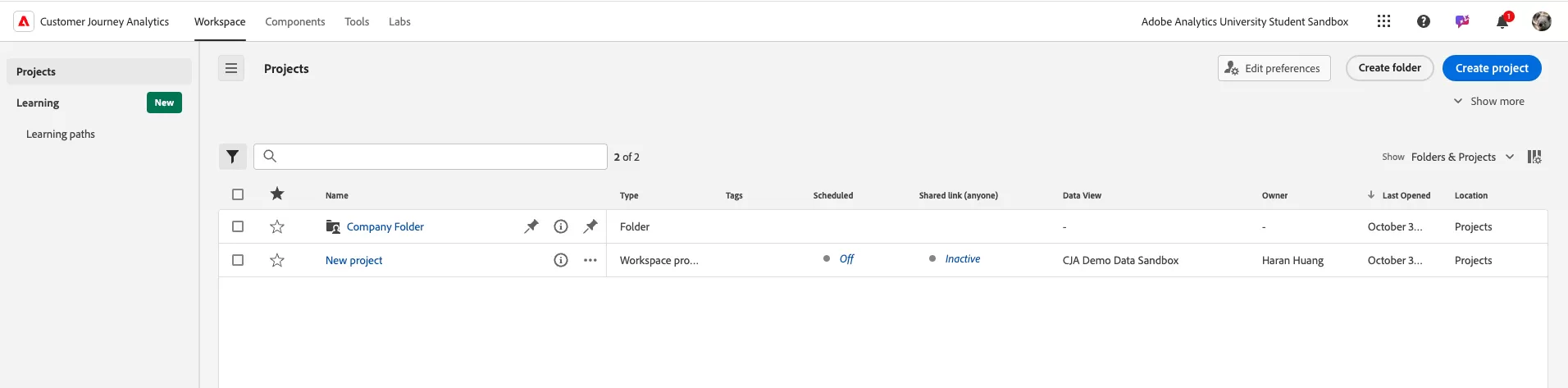The height and width of the screenshot is (388, 1568).
Task: Show info for New project
Action: [561, 260]
